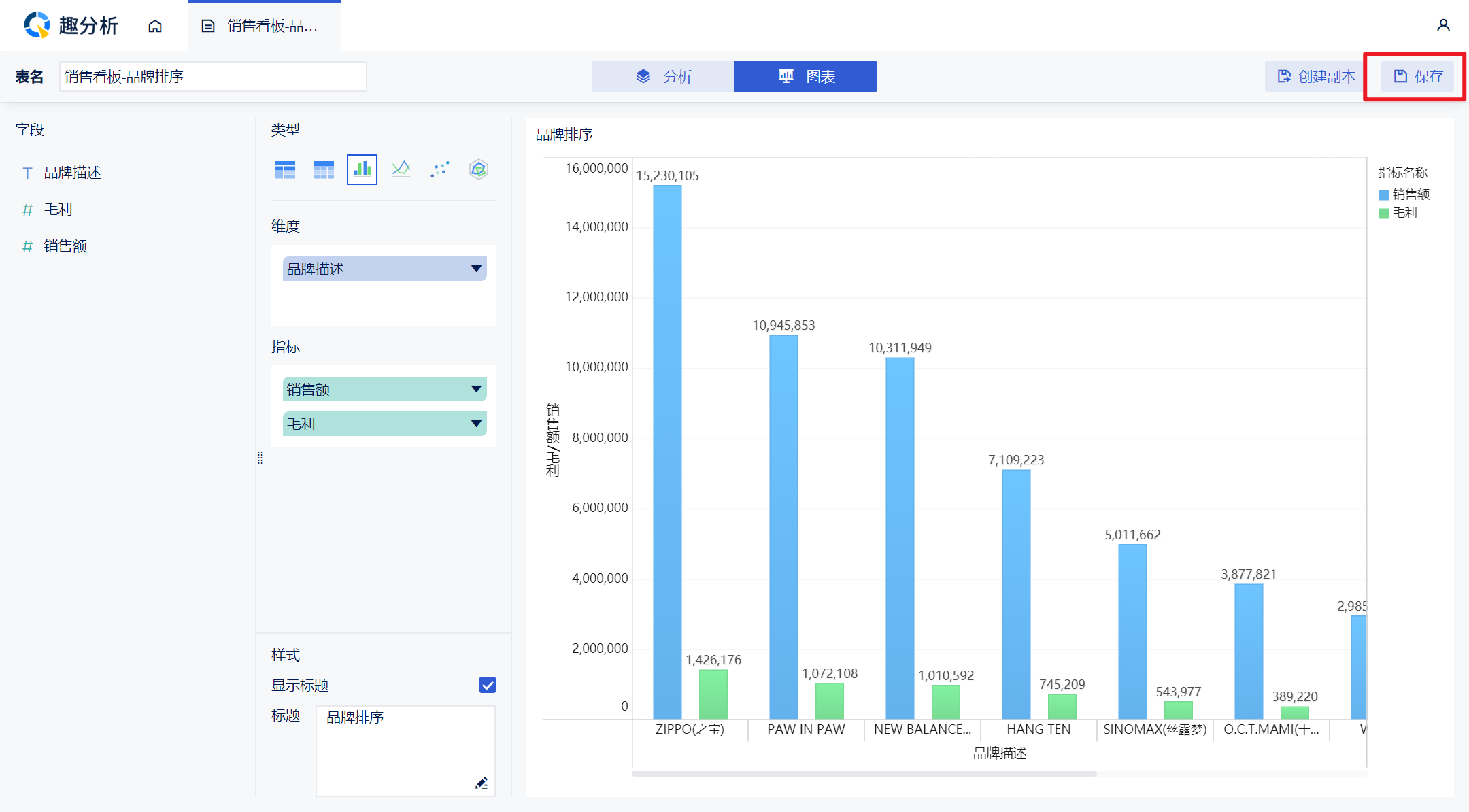1469x812 pixels.
Task: Select the bar chart type icon
Action: pos(362,169)
